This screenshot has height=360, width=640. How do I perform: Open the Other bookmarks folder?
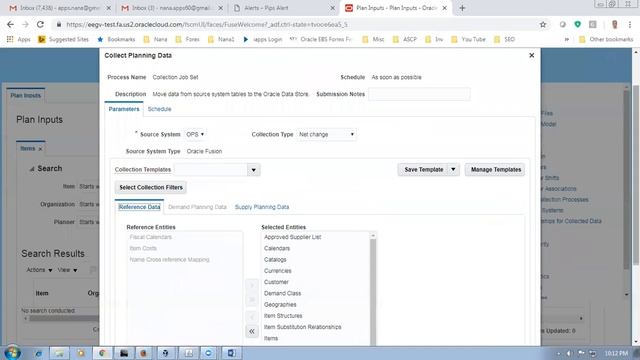click(x=606, y=39)
